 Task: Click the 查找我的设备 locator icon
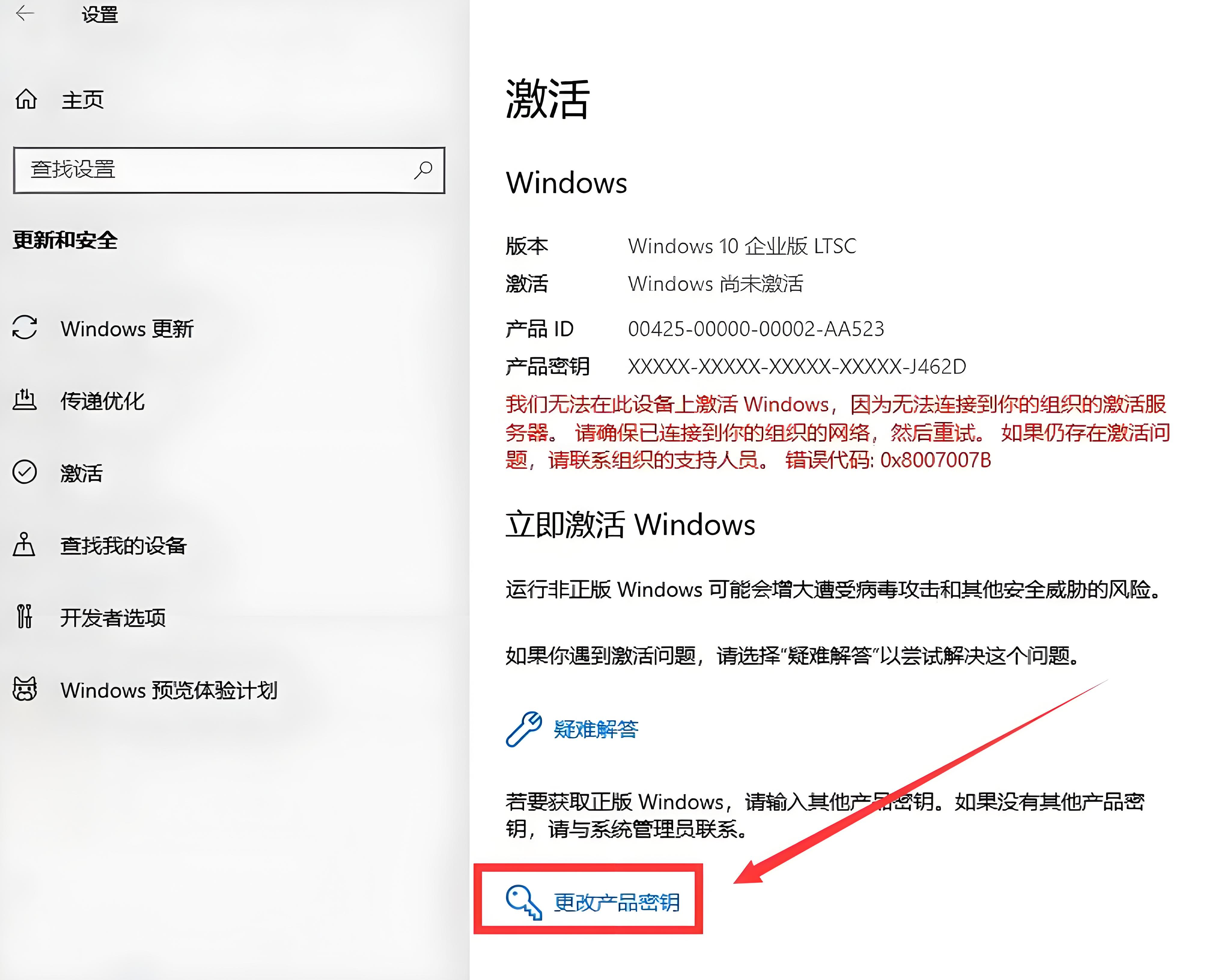pyautogui.click(x=24, y=544)
